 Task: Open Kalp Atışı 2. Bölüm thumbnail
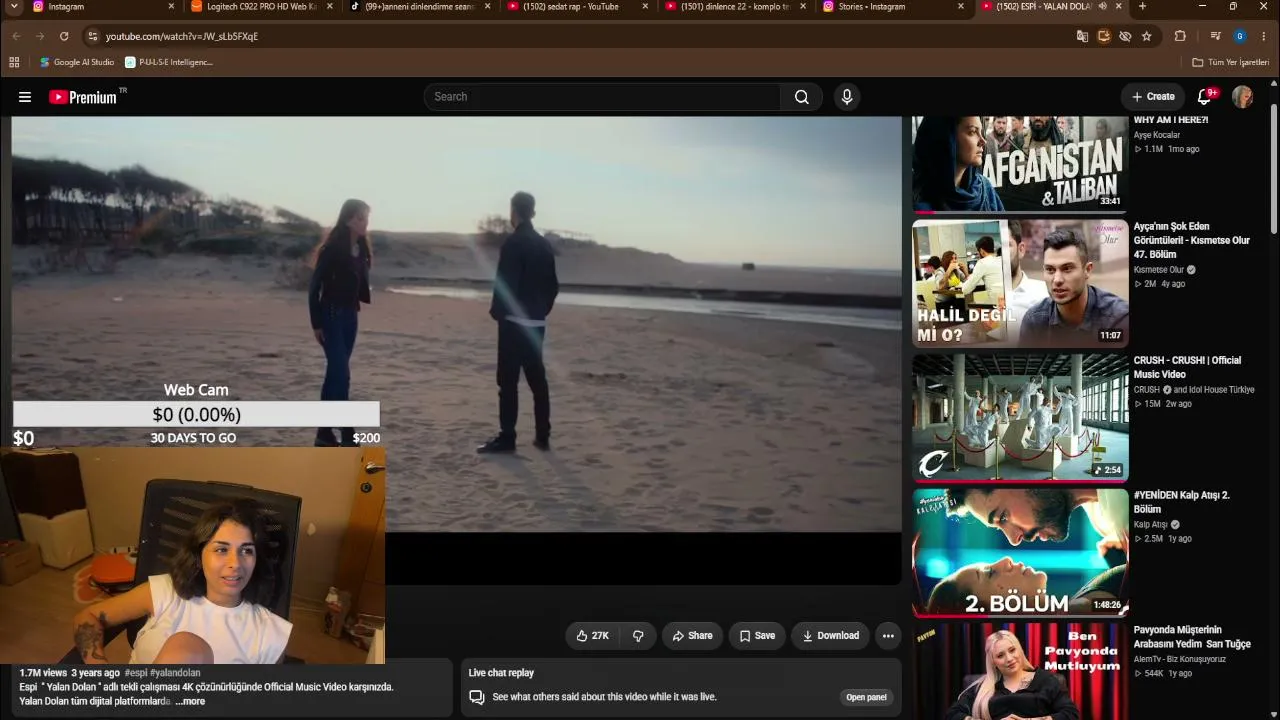1020,552
